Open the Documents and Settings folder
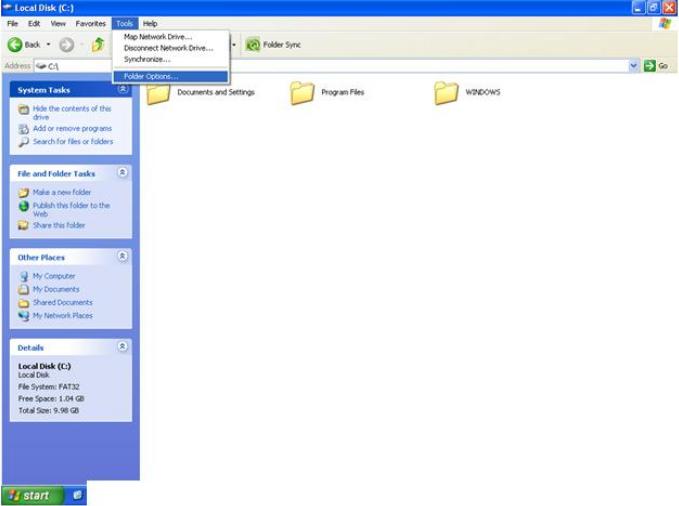The height and width of the screenshot is (506, 679). pos(159,93)
